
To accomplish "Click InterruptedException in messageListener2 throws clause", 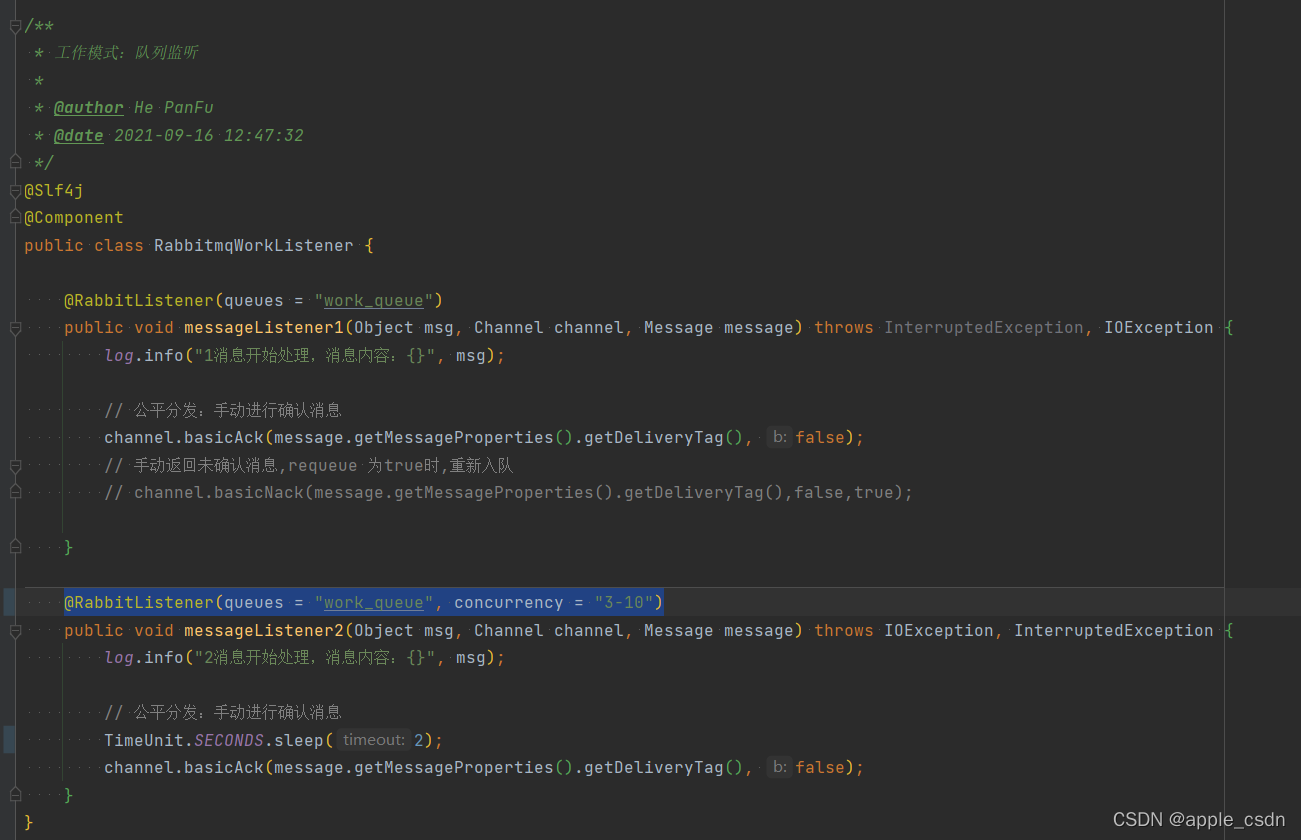I will [x=1114, y=630].
